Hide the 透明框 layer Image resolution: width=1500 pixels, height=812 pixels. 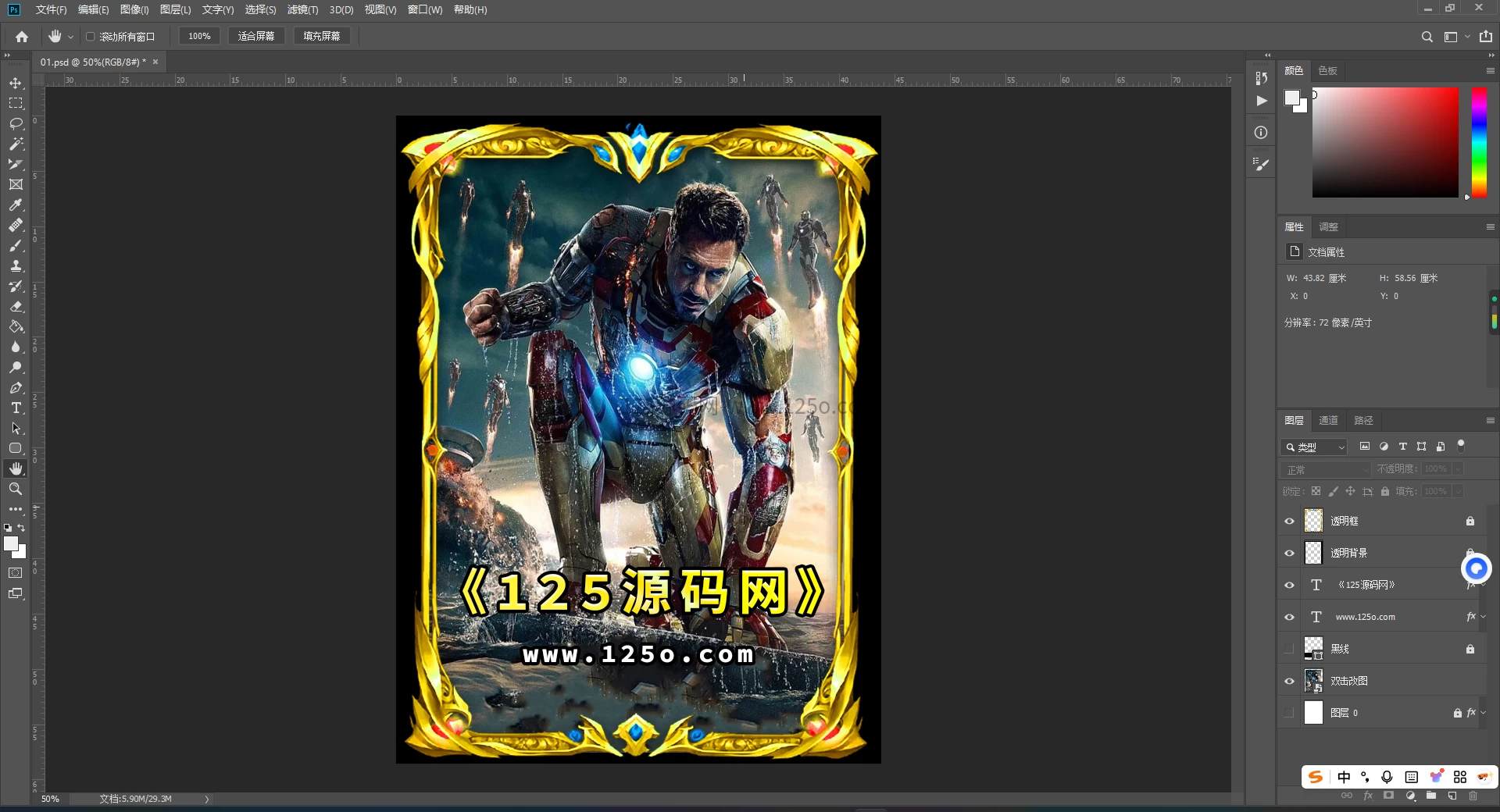coord(1289,521)
